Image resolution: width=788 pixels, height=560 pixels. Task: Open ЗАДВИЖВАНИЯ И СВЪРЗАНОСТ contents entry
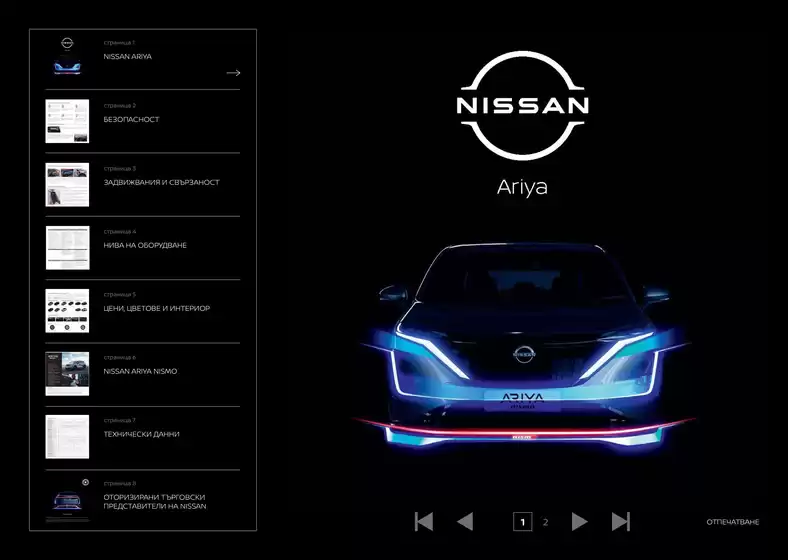161,182
